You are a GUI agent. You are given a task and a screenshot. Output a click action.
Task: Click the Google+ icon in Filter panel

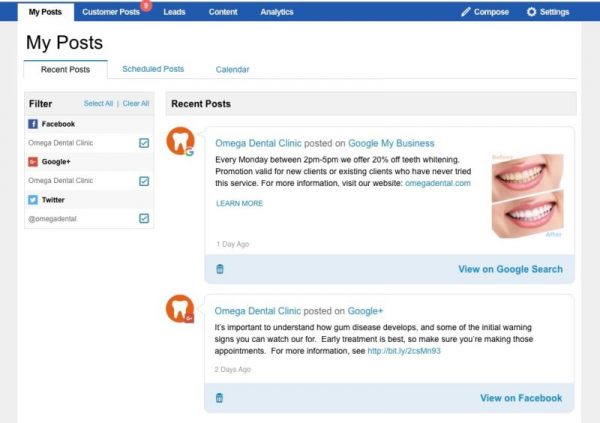pos(33,161)
